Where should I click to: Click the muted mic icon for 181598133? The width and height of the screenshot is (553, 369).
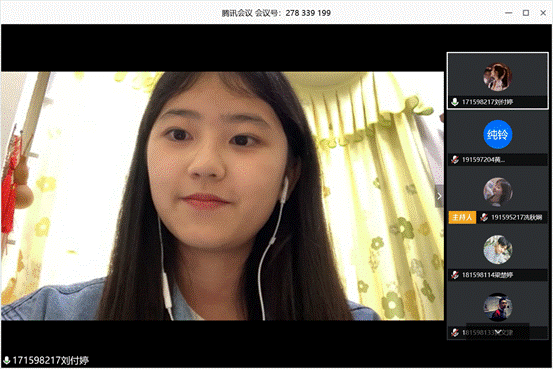[x=455, y=332]
